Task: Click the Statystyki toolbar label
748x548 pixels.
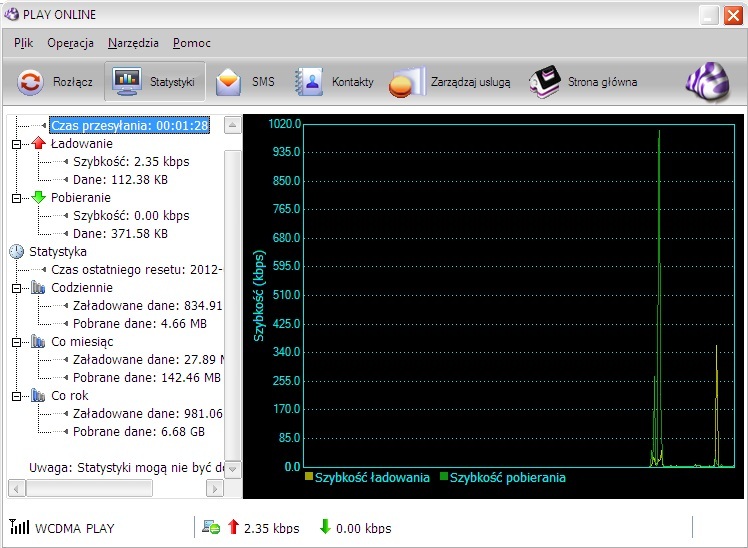Action: [x=172, y=82]
